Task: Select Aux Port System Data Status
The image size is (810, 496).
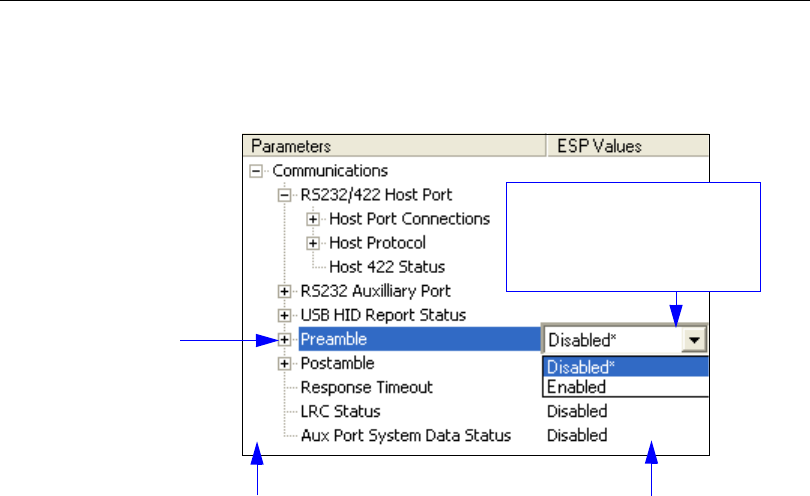Action: click(406, 435)
